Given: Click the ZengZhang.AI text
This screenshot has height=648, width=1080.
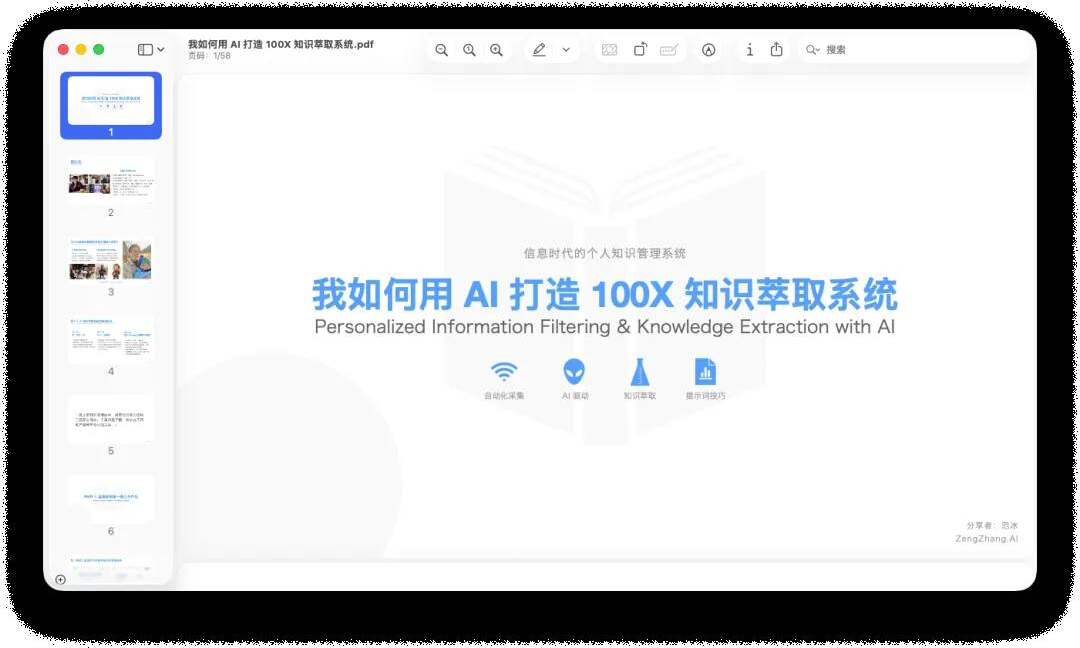Looking at the screenshot, I should pyautogui.click(x=986, y=539).
